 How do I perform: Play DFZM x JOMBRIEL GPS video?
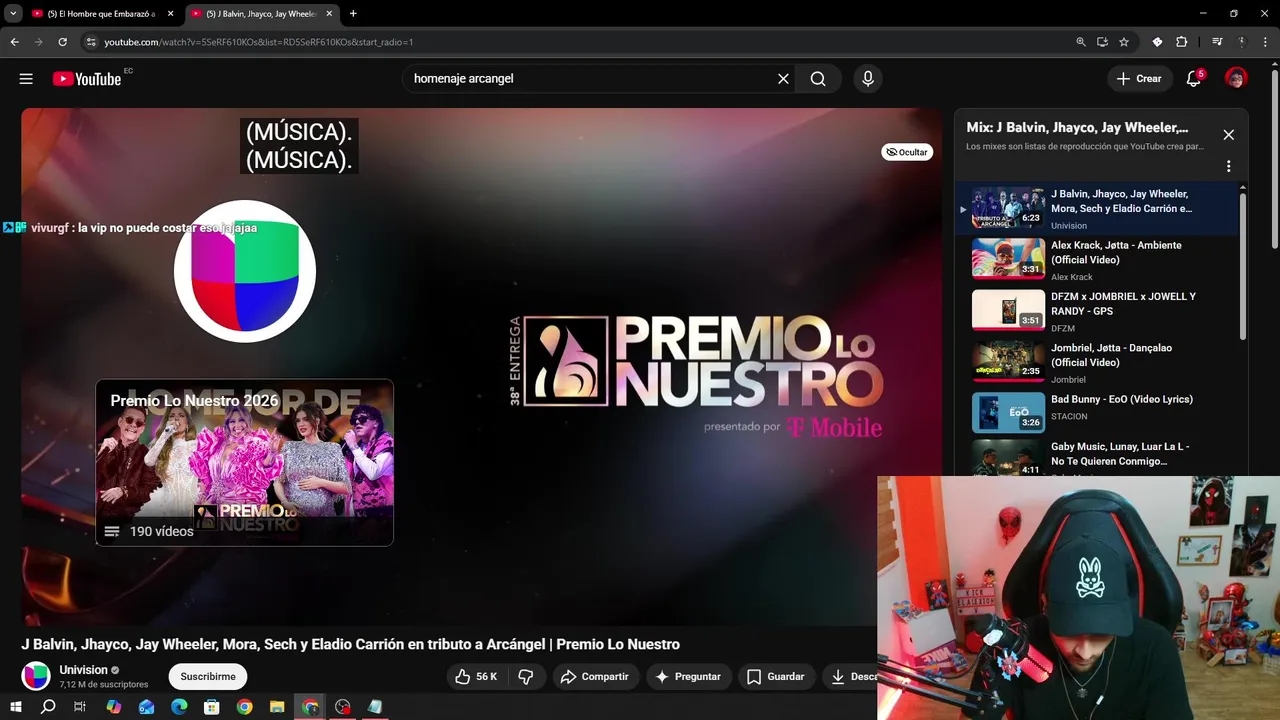tap(1099, 311)
